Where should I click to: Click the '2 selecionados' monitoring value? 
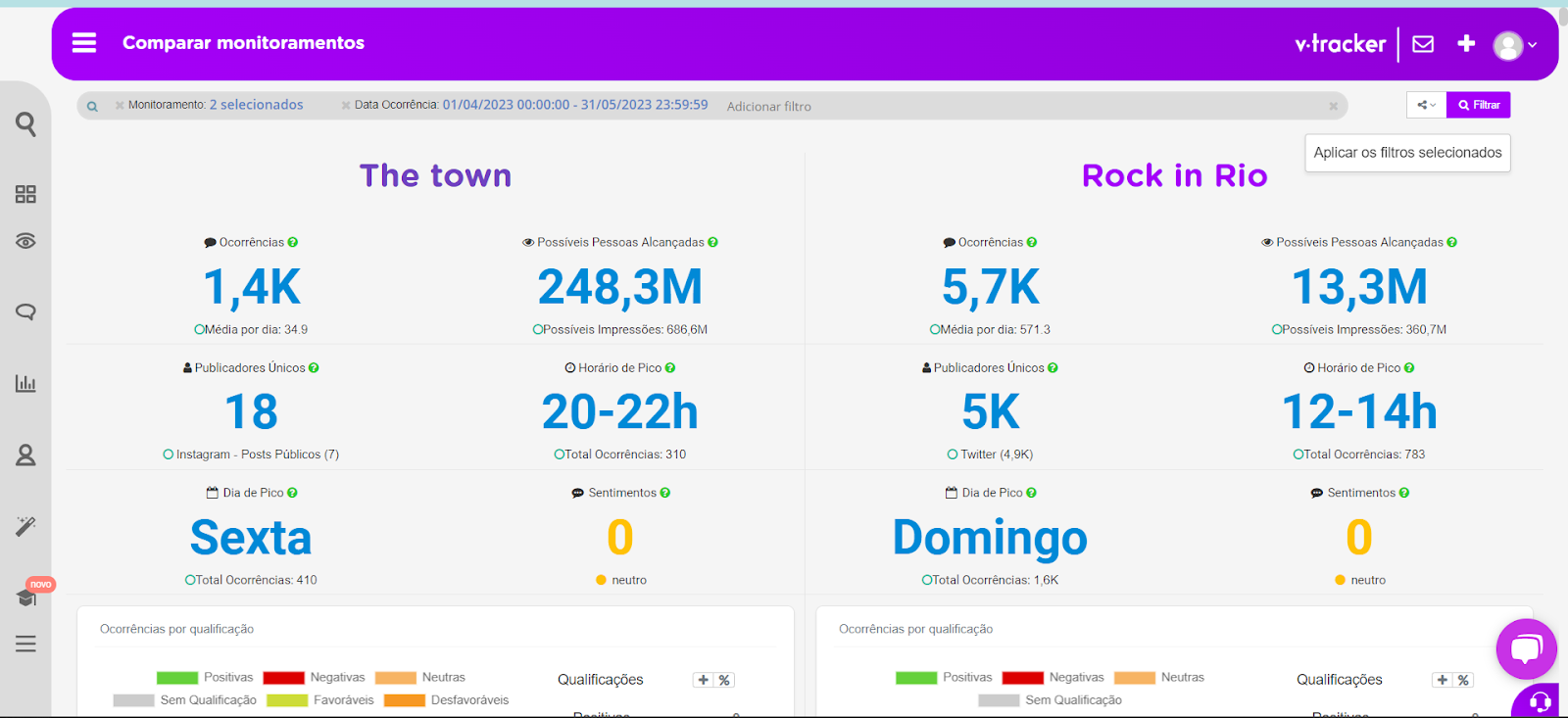[256, 105]
